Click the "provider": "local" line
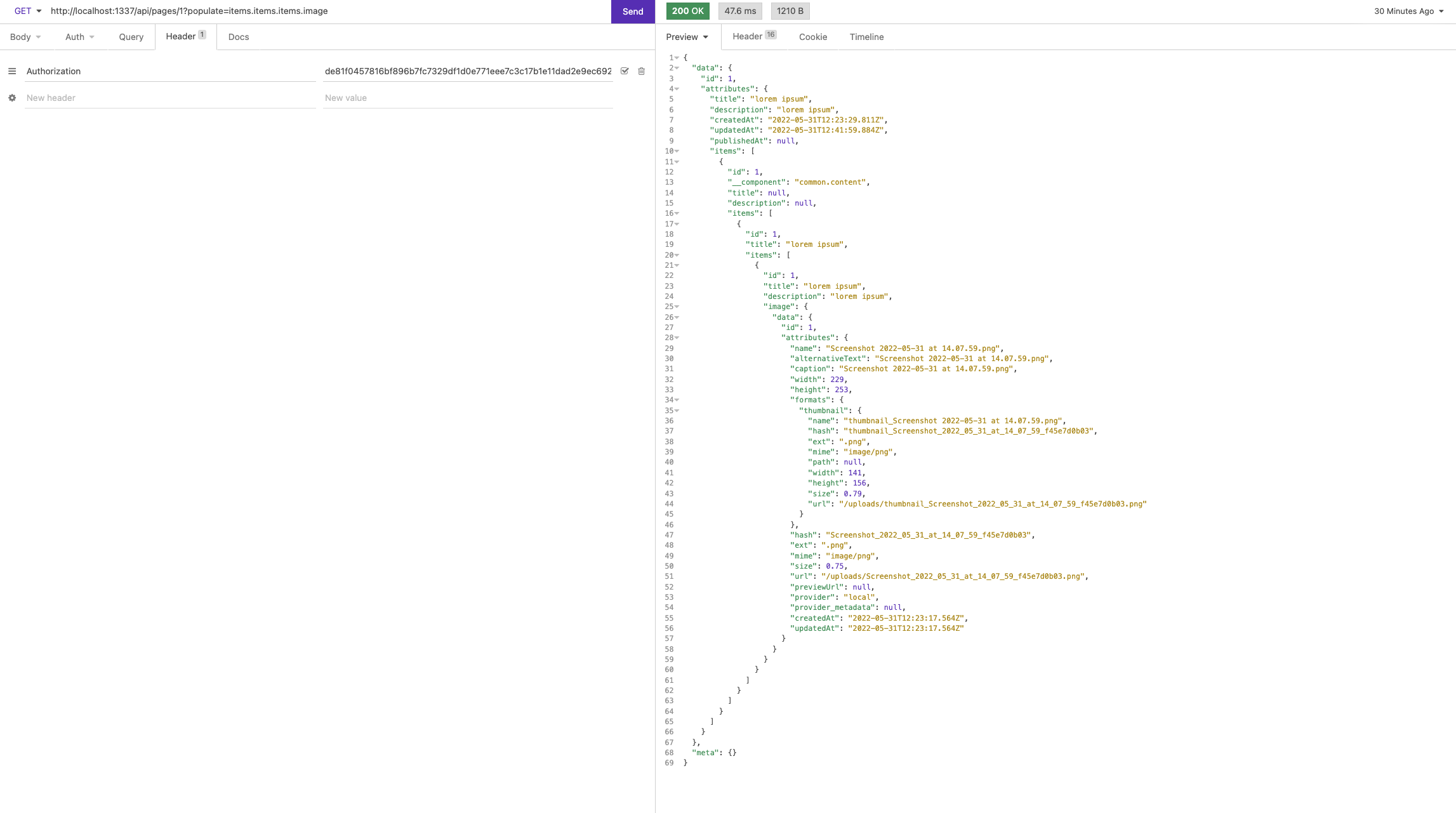The image size is (1456, 813). click(x=834, y=597)
